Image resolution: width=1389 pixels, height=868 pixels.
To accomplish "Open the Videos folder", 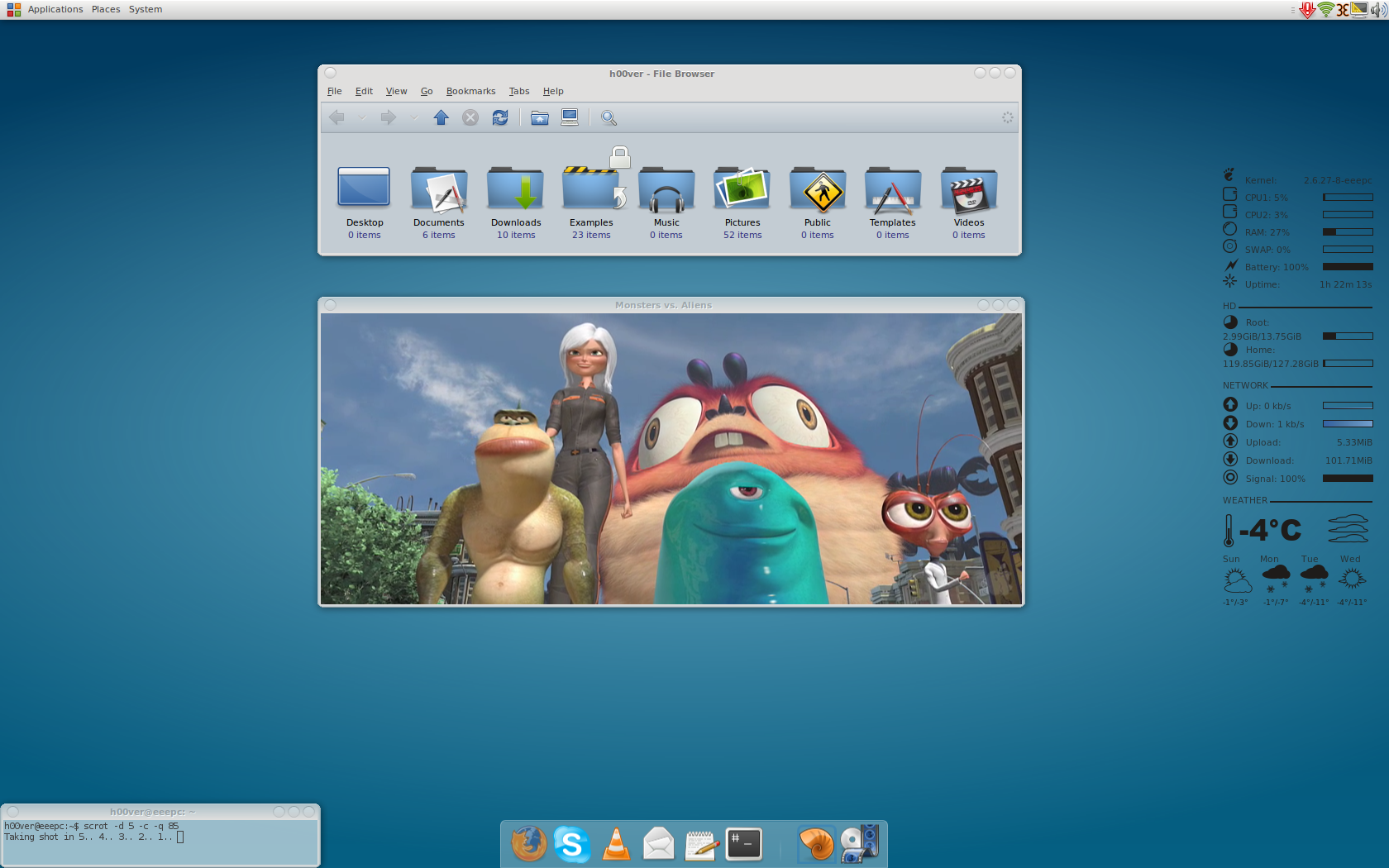I will coord(969,203).
